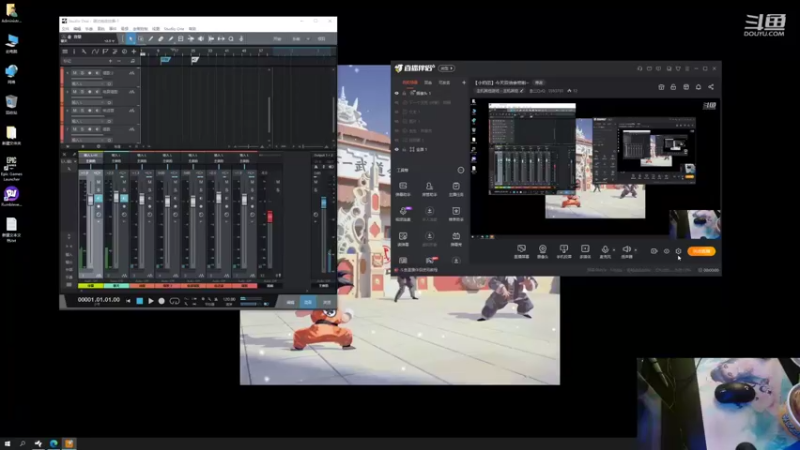Click the orange start live button
800x450 pixels.
pos(702,251)
